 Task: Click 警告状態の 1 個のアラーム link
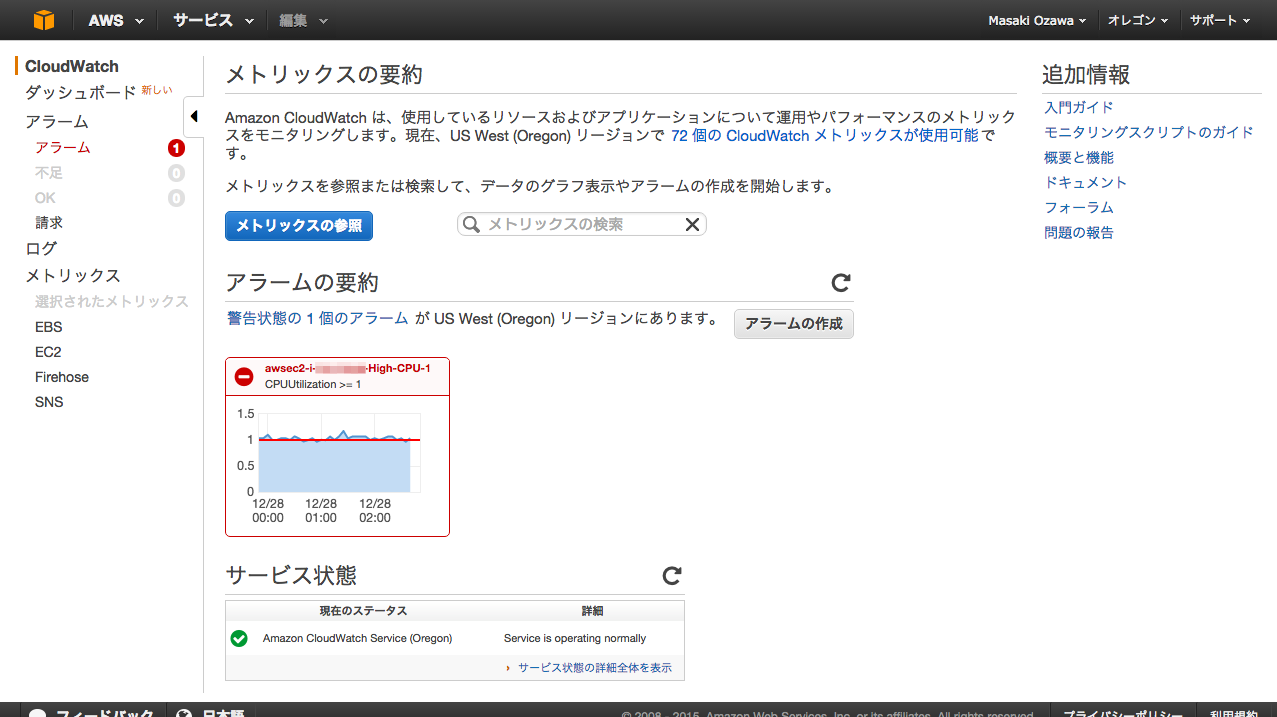(318, 318)
